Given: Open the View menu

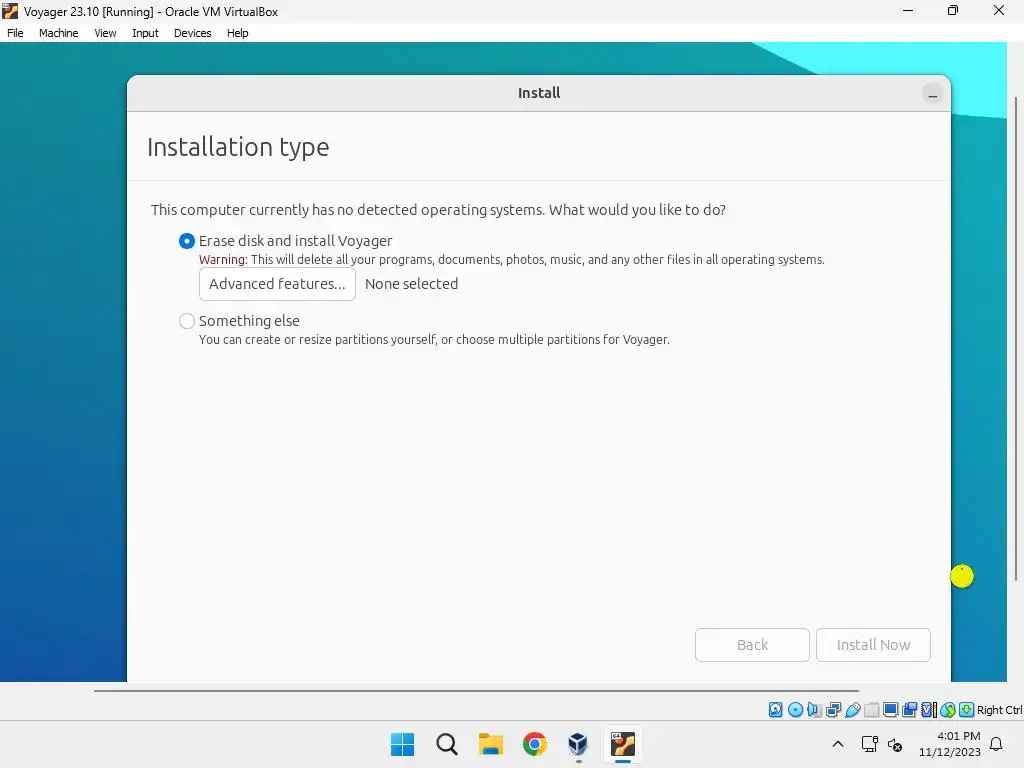Looking at the screenshot, I should point(105,33).
